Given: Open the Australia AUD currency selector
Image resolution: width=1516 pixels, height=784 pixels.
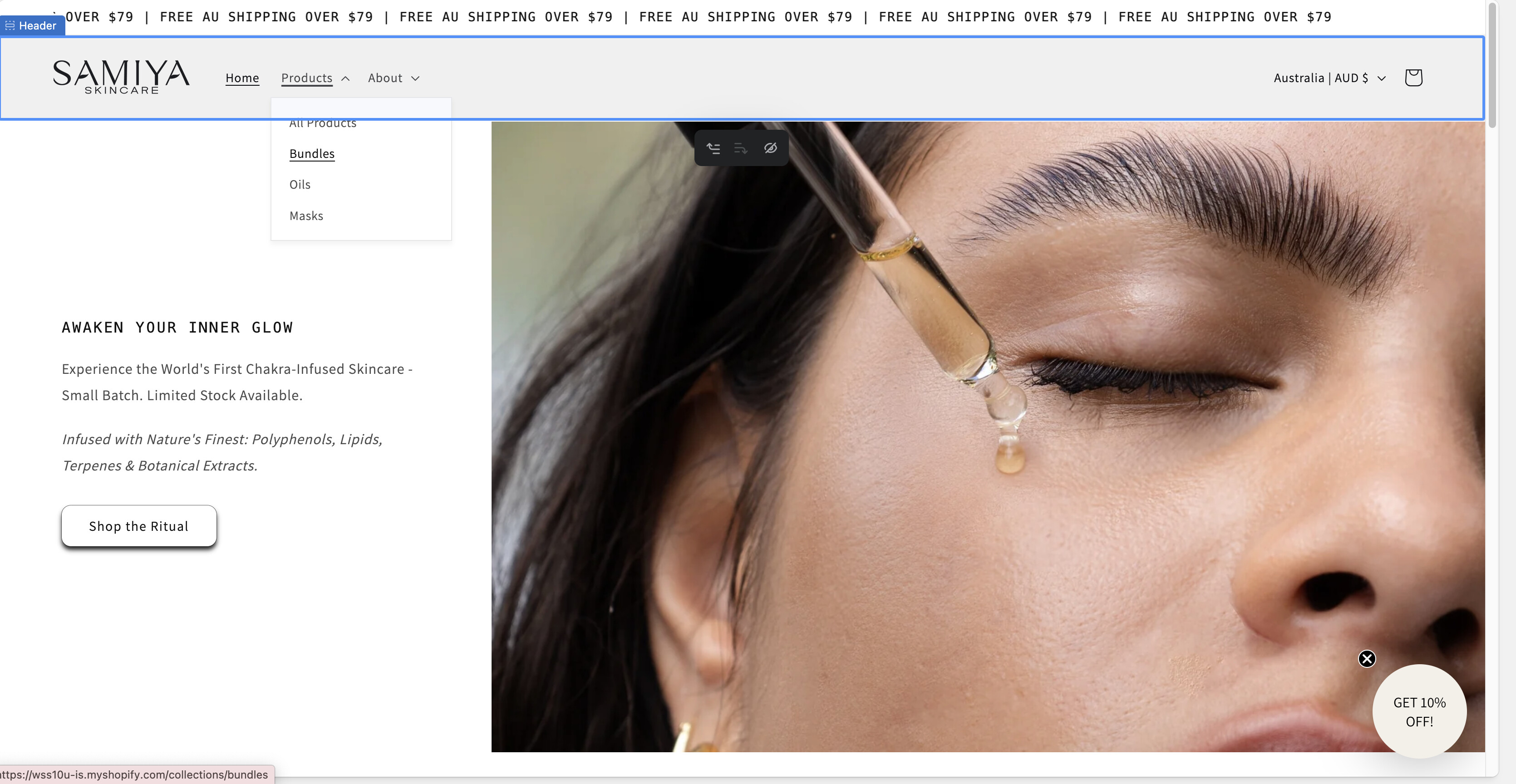Looking at the screenshot, I should tap(1329, 78).
